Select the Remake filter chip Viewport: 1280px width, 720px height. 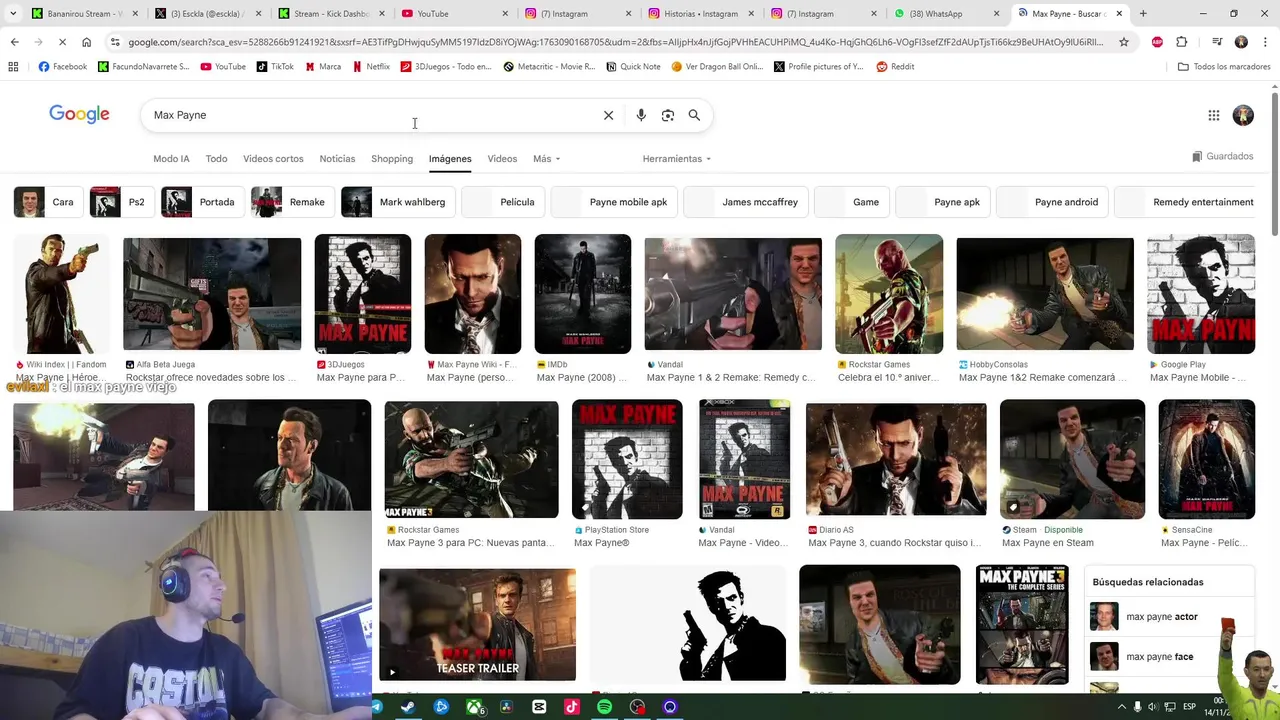coord(291,202)
